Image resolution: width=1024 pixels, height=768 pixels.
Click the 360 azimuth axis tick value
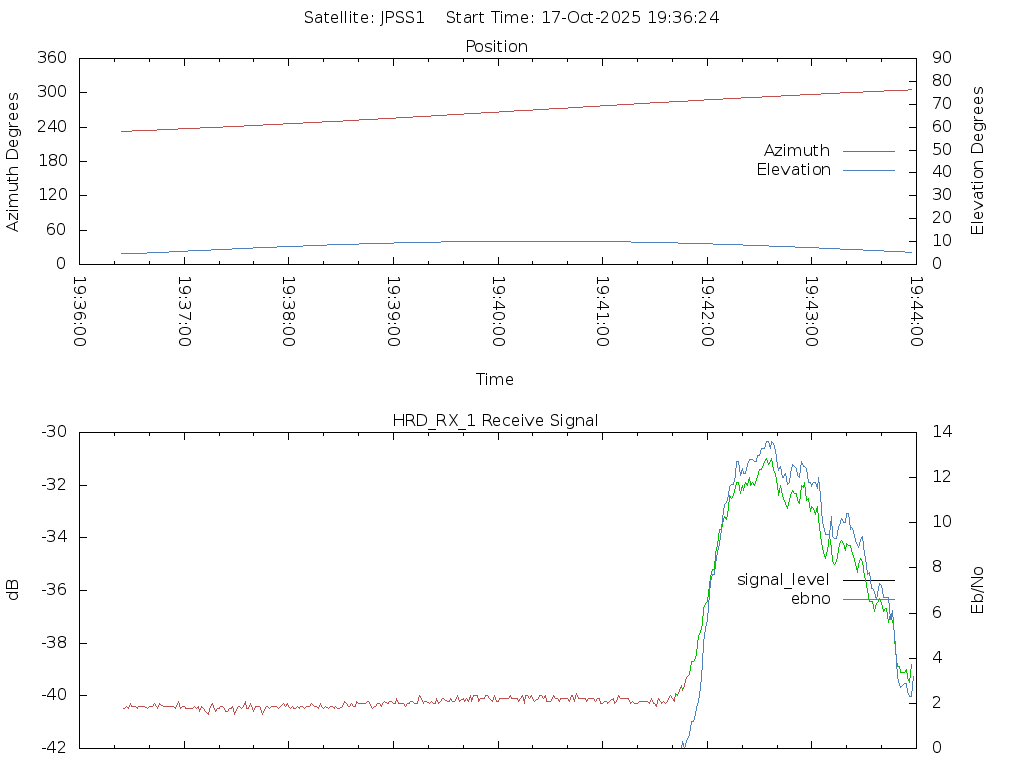pyautogui.click(x=52, y=58)
